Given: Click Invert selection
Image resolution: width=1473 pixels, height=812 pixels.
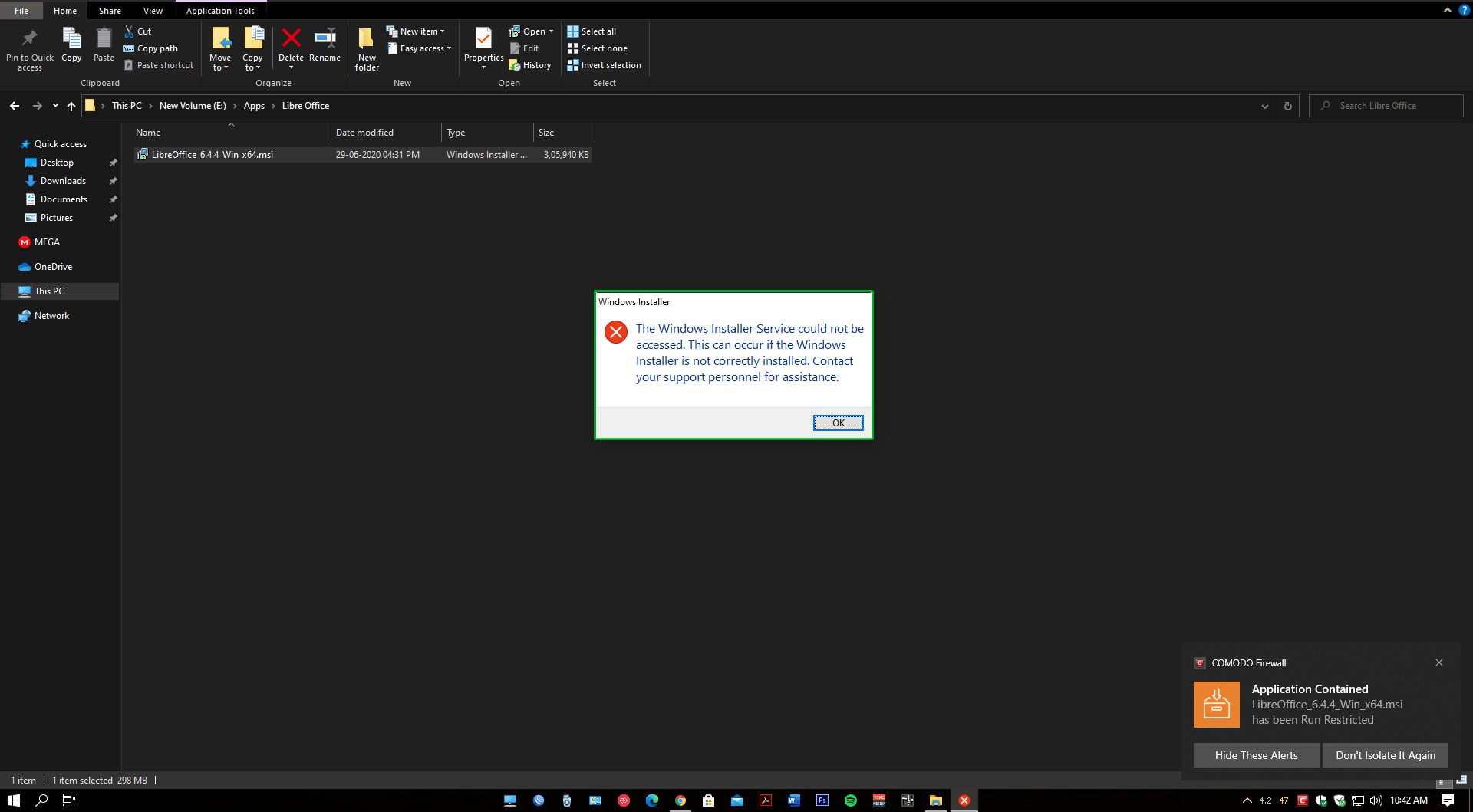Looking at the screenshot, I should tap(604, 65).
